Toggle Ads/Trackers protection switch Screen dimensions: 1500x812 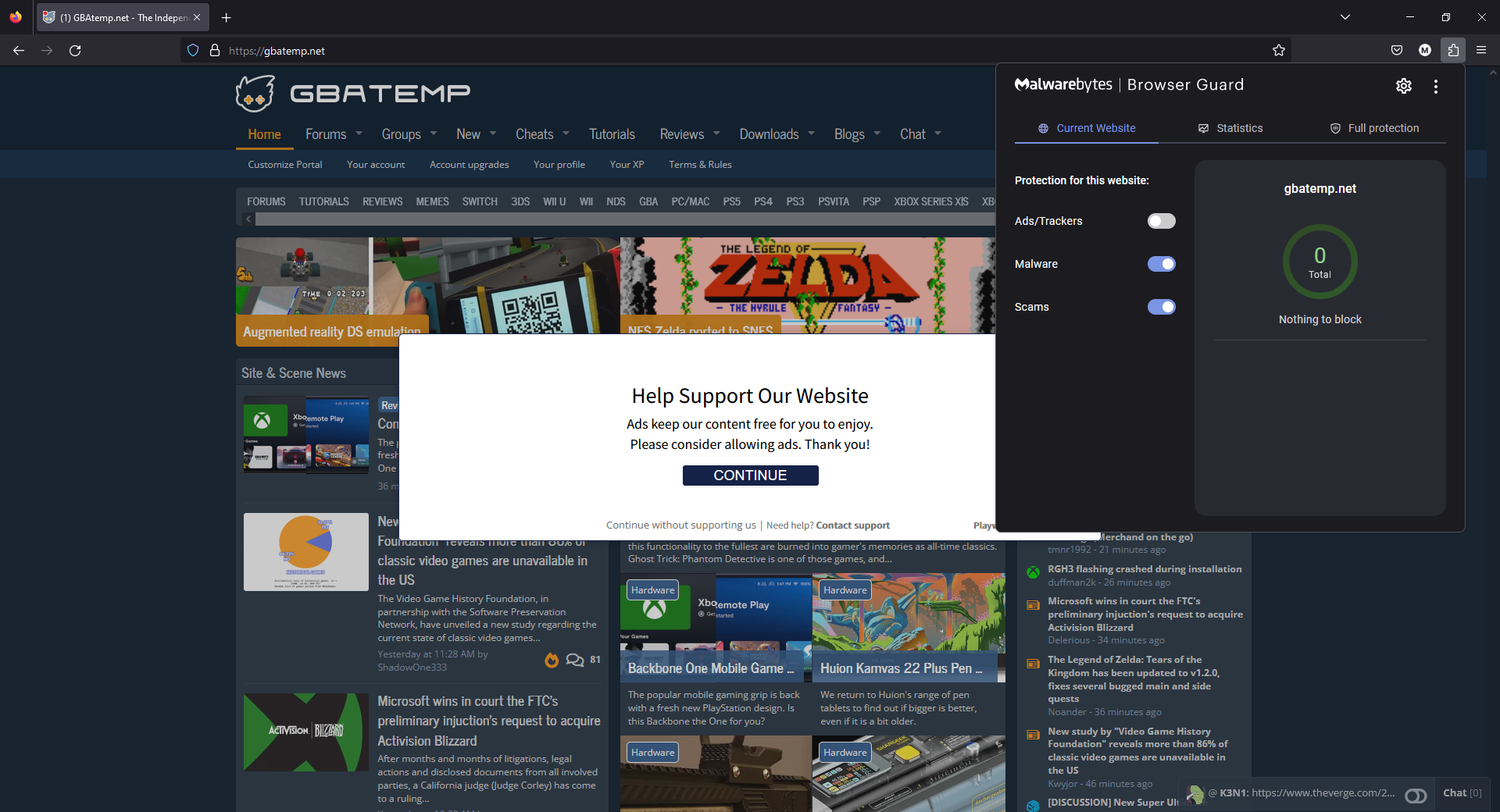[1161, 221]
